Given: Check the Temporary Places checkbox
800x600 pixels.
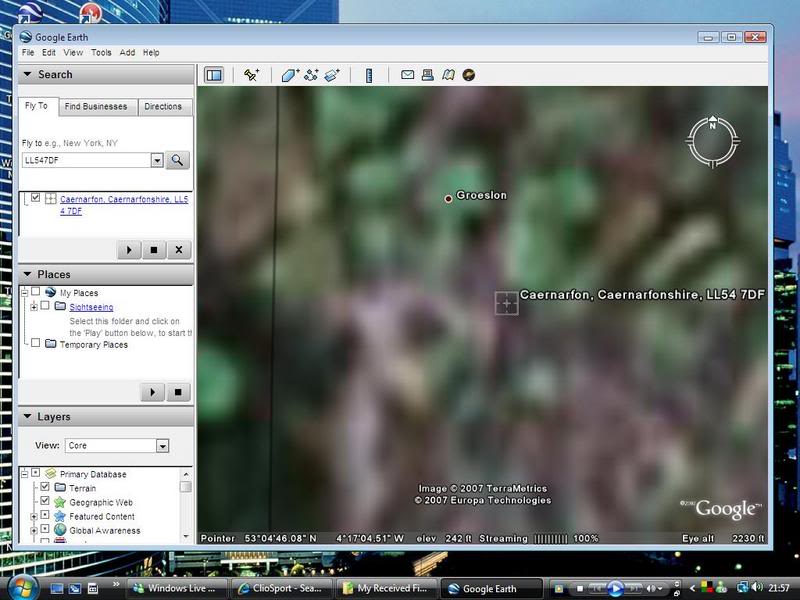Looking at the screenshot, I should click(x=35, y=343).
